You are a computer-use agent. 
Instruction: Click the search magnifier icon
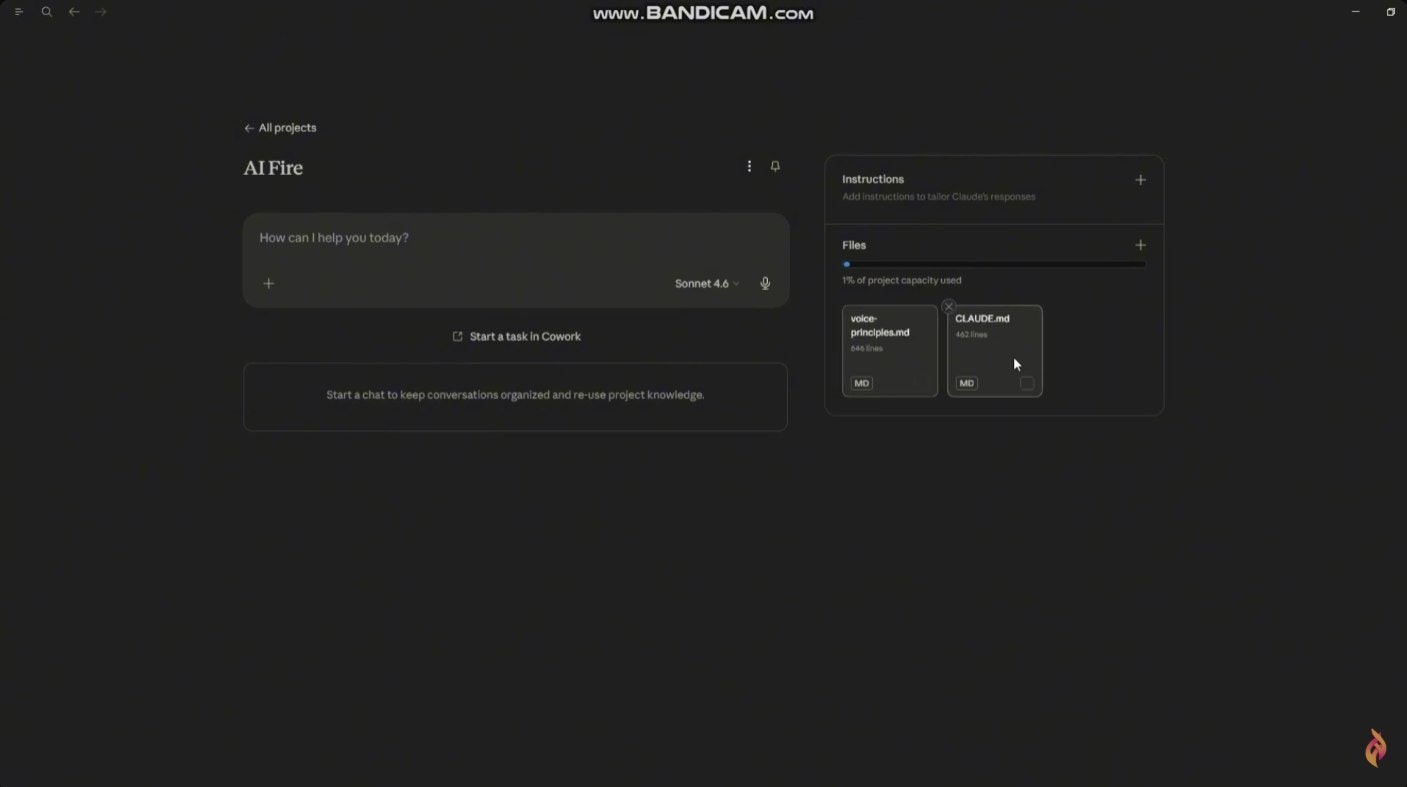pos(47,12)
